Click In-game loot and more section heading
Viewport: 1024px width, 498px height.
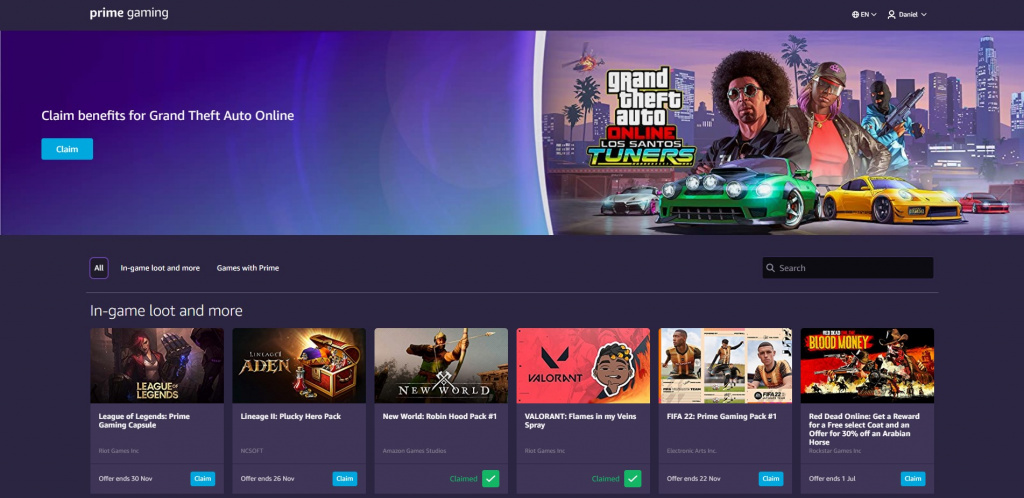pyautogui.click(x=166, y=311)
